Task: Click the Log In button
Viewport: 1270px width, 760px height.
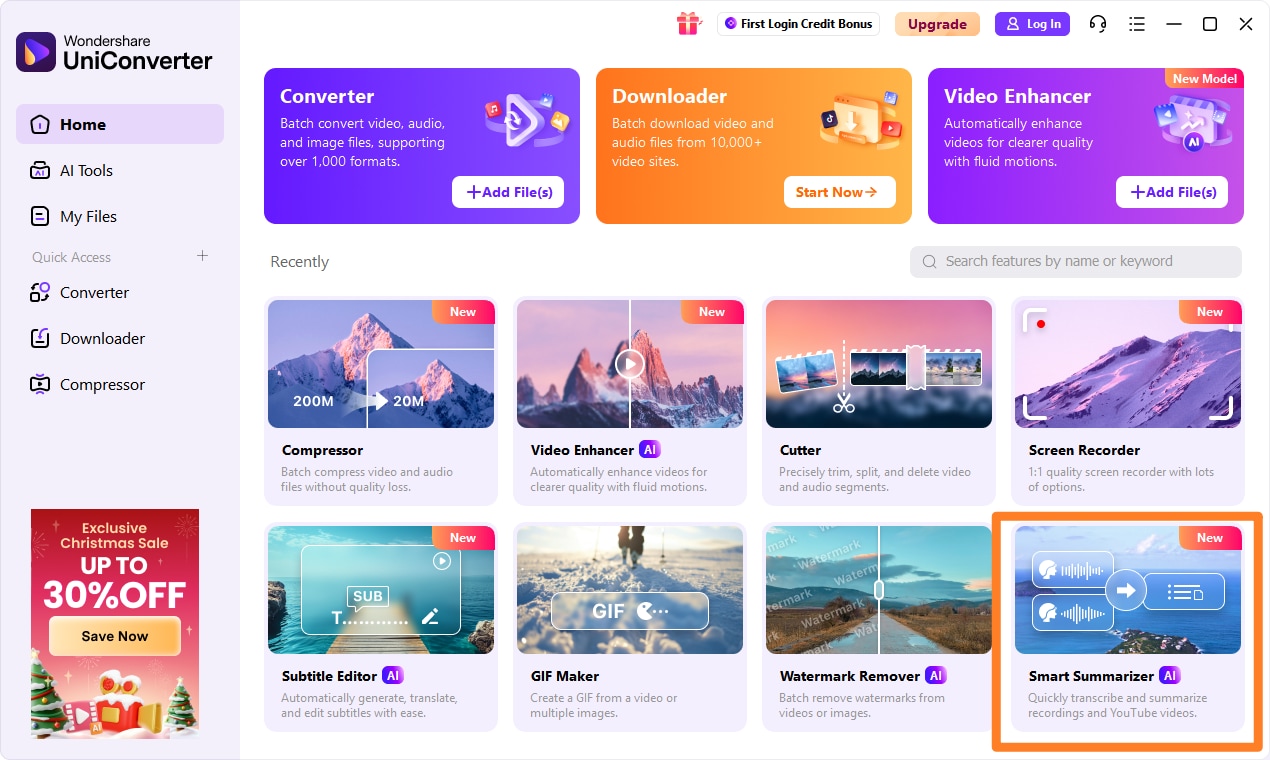Action: pos(1033,24)
